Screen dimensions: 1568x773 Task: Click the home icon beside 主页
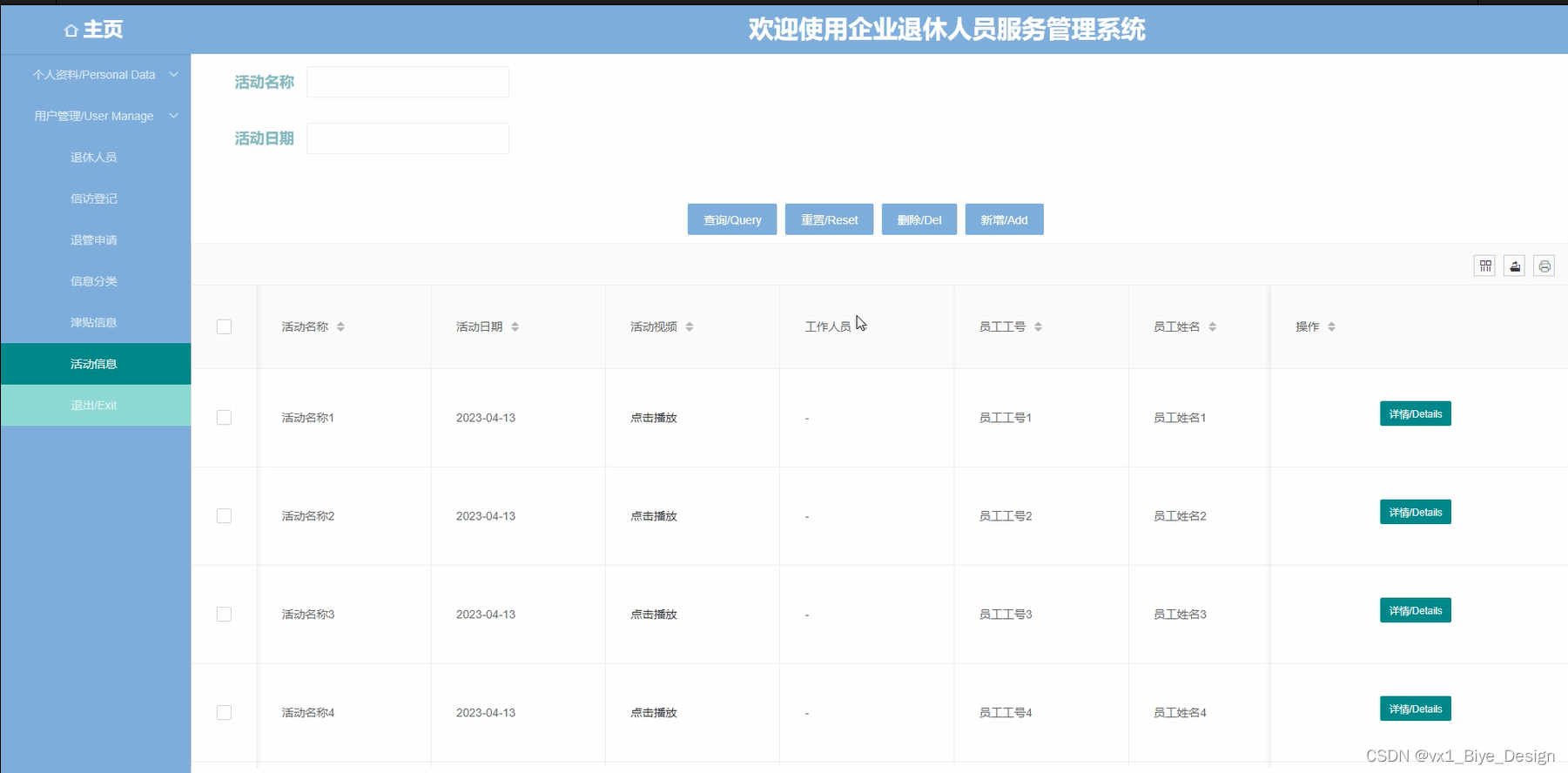[71, 30]
